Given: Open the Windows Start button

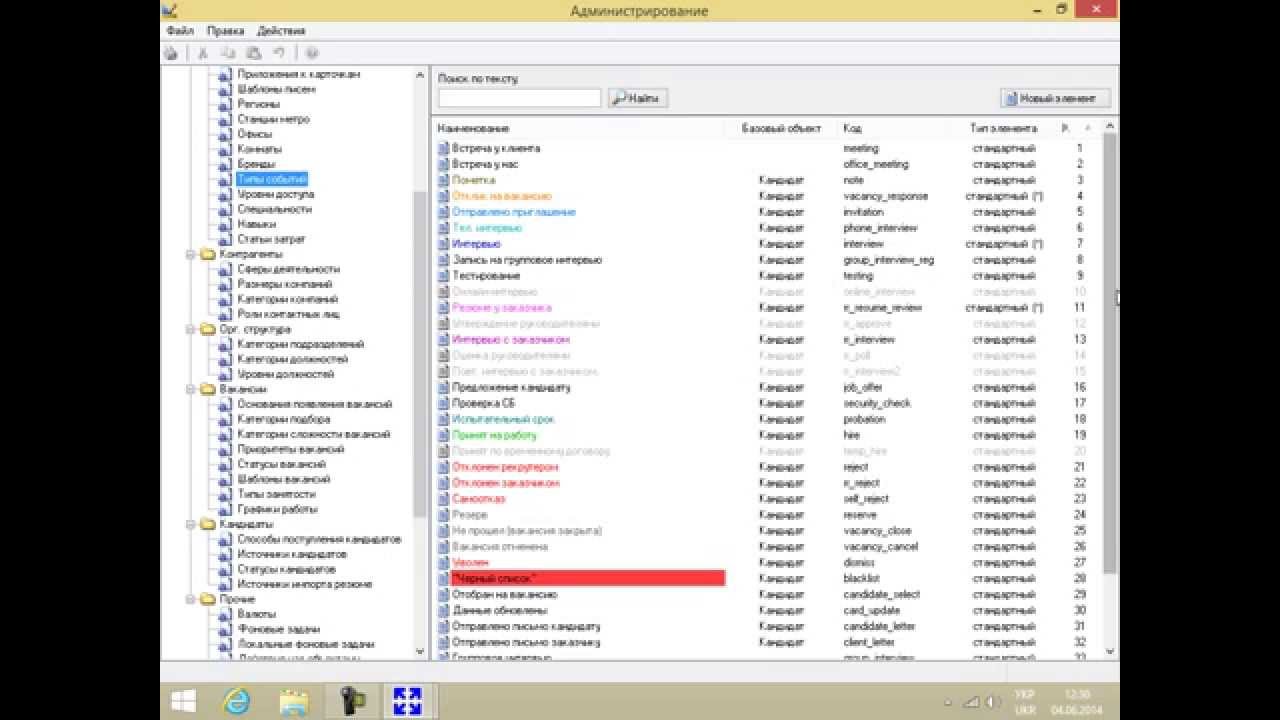Looking at the screenshot, I should pyautogui.click(x=183, y=700).
